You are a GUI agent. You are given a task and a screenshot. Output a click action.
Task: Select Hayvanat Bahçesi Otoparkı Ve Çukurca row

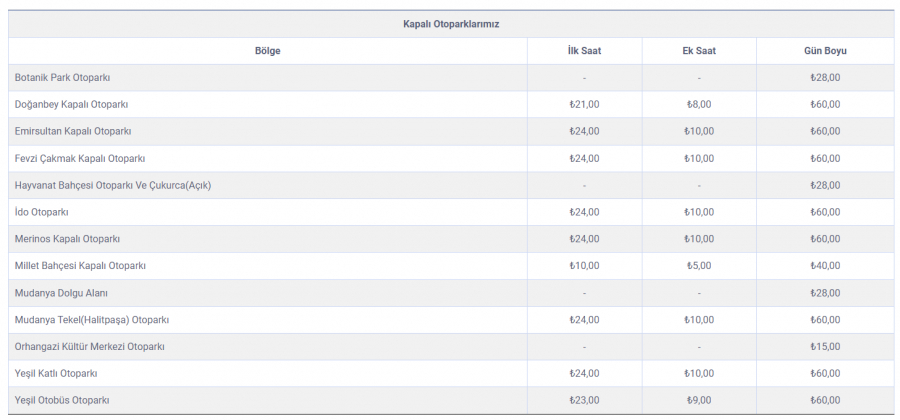[x=113, y=186]
